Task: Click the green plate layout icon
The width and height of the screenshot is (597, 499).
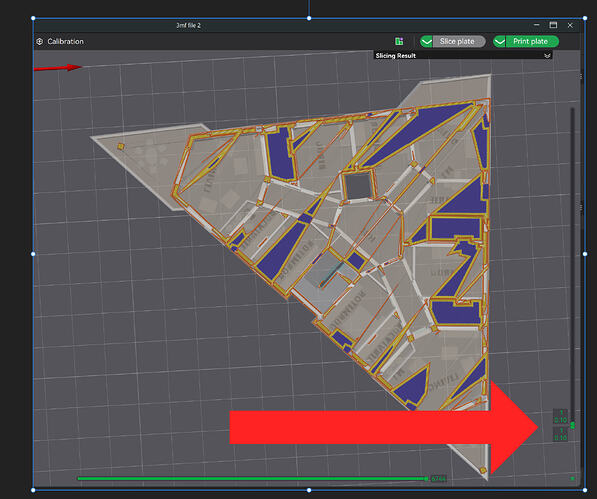Action: 399,41
